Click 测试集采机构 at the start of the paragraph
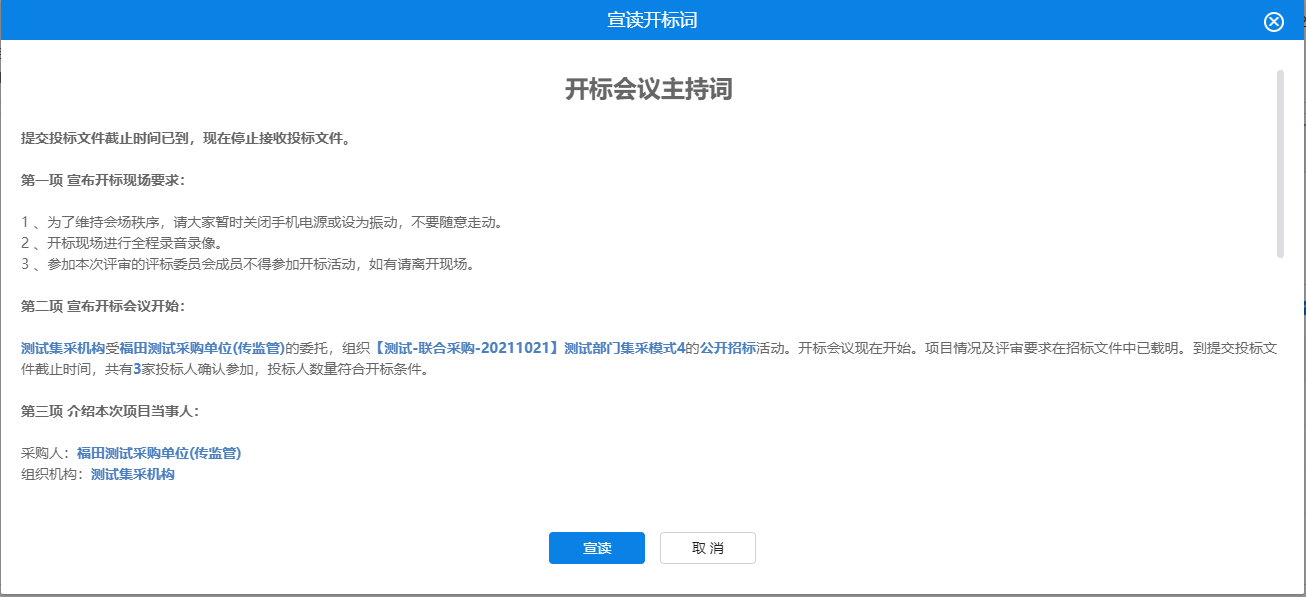The image size is (1306, 597). 63,348
